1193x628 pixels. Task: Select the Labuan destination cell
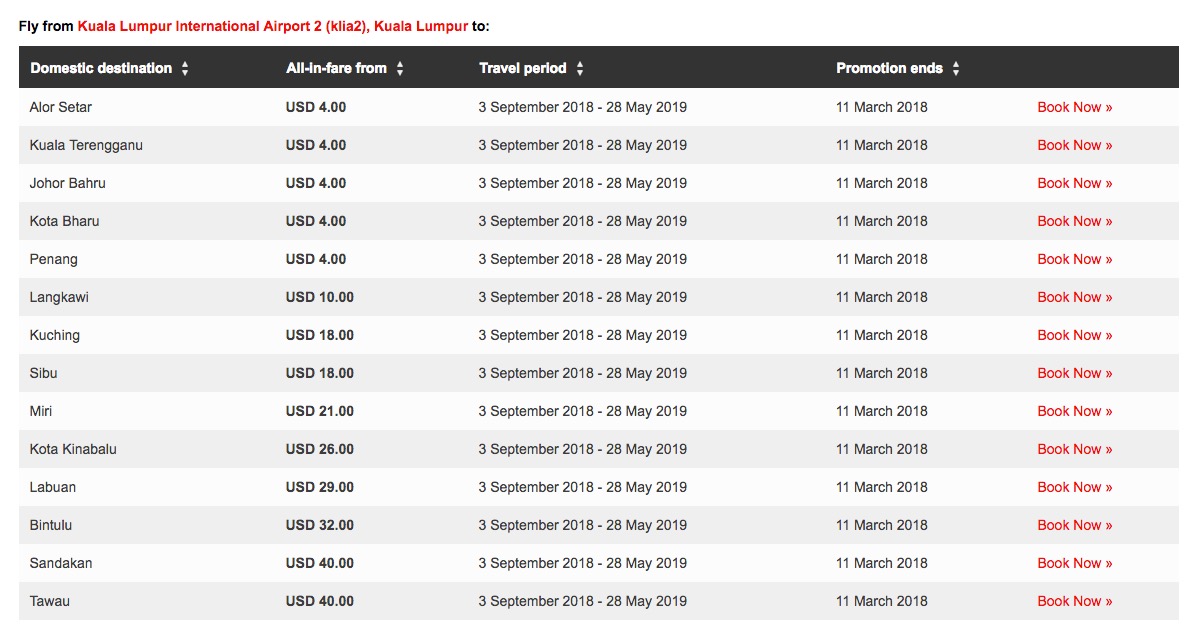pos(52,488)
